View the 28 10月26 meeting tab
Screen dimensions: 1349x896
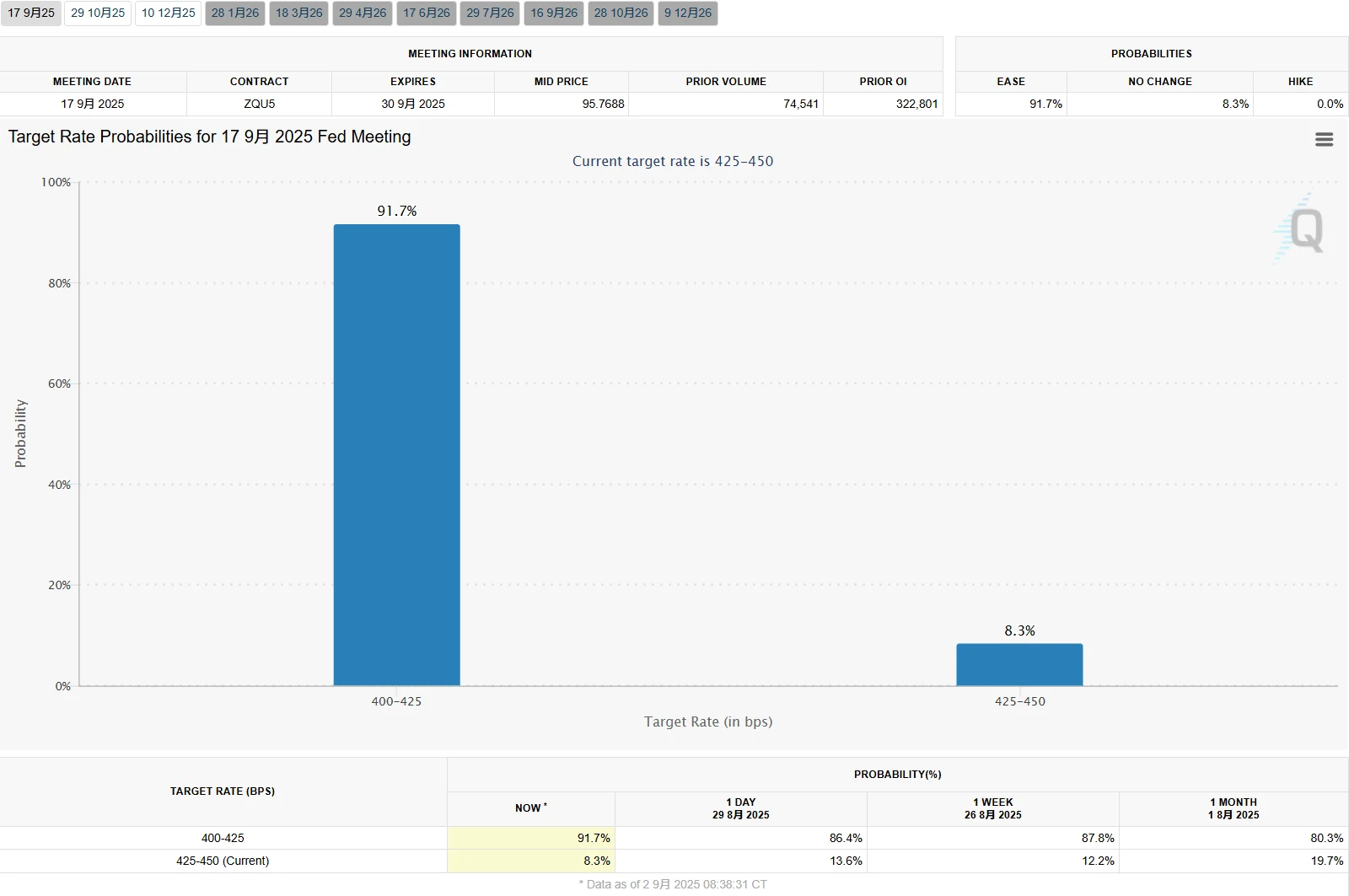[621, 13]
